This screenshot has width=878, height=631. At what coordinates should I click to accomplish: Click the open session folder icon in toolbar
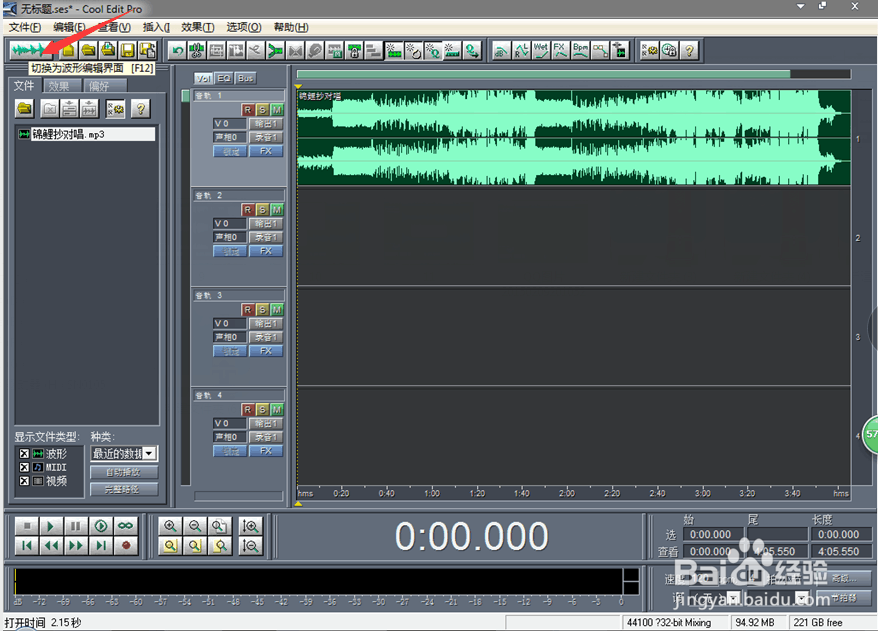point(88,50)
